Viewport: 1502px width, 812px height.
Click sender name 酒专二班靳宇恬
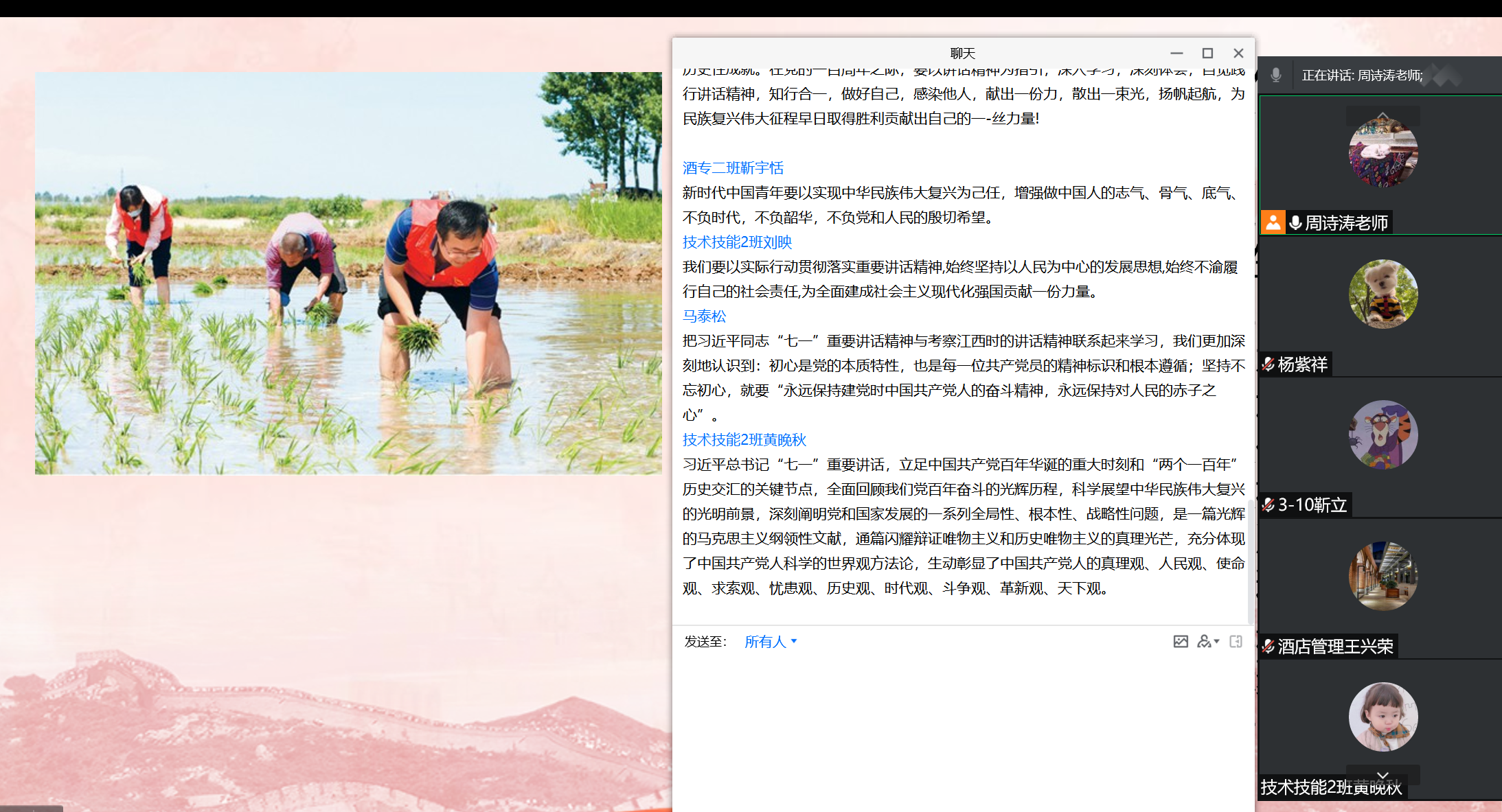(x=732, y=168)
